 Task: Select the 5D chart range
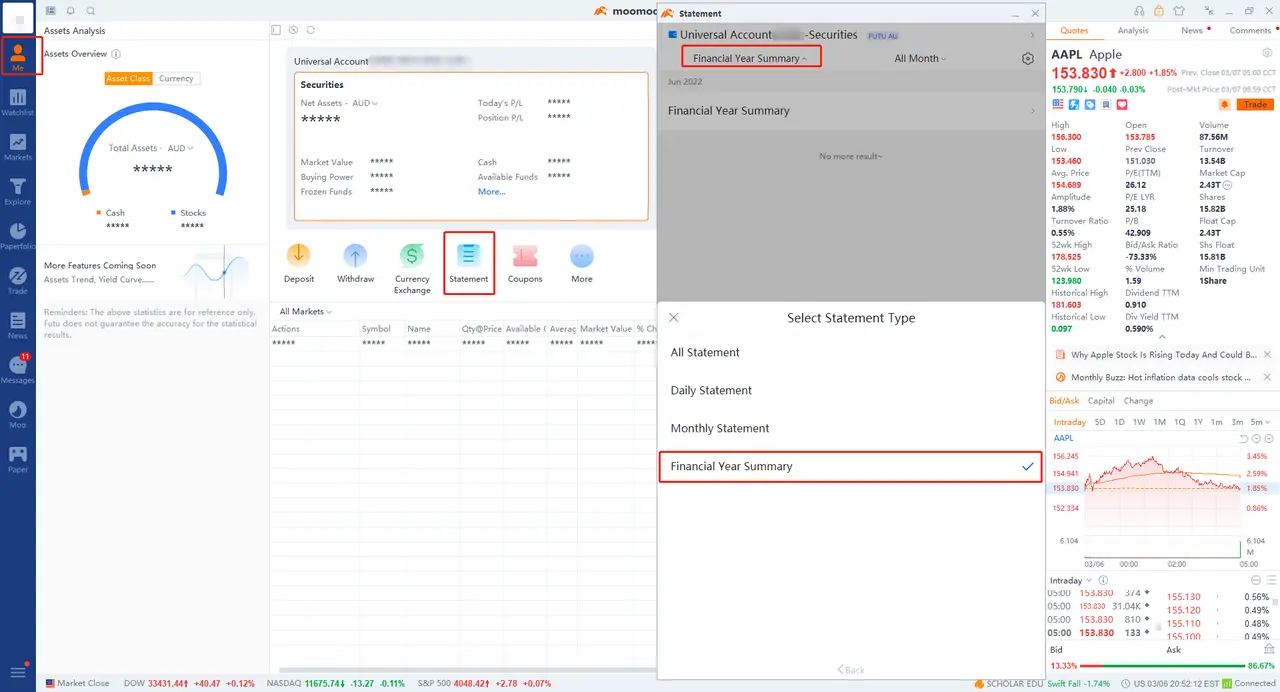coord(1100,422)
